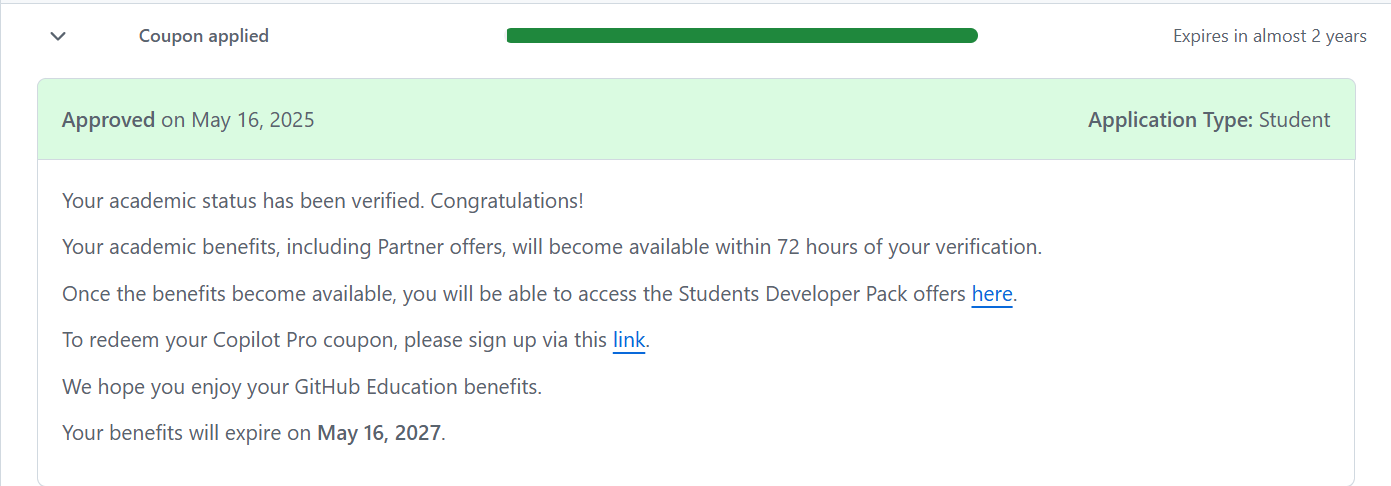Follow the Copilot Pro sign up 'link'
Viewport: 1391px width, 486px height.
628,340
